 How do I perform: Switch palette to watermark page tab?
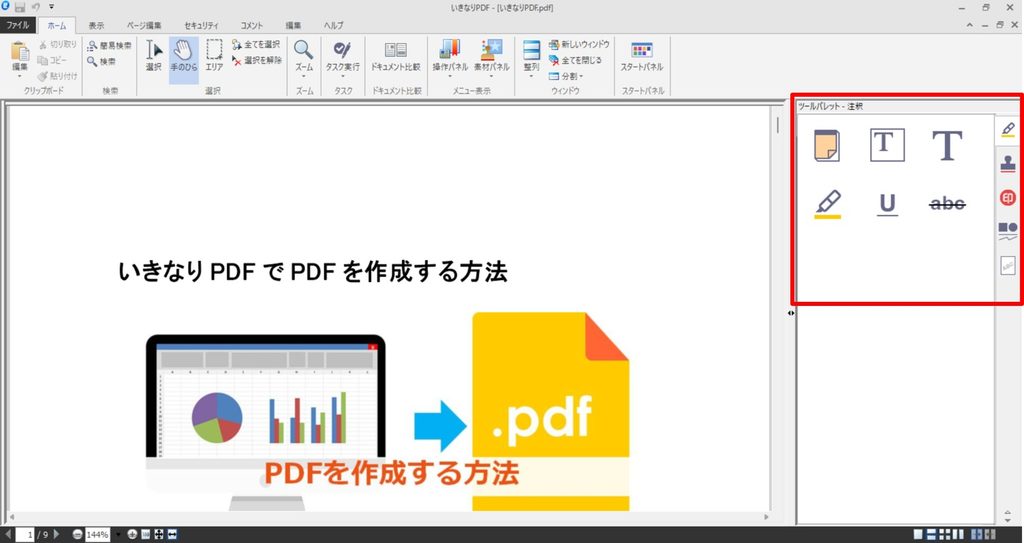pos(1008,265)
